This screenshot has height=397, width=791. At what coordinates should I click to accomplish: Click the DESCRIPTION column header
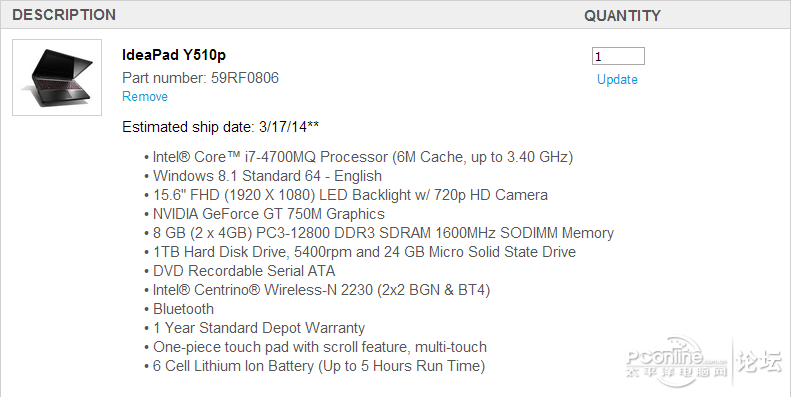click(x=64, y=15)
